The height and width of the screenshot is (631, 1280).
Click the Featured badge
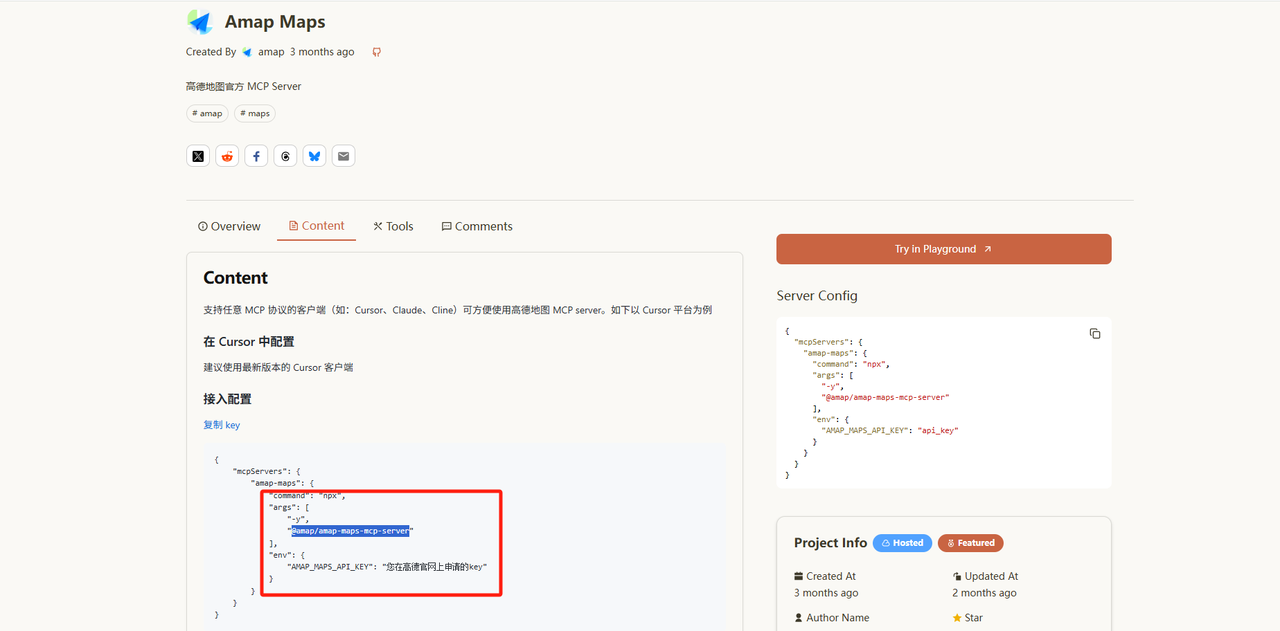point(970,543)
